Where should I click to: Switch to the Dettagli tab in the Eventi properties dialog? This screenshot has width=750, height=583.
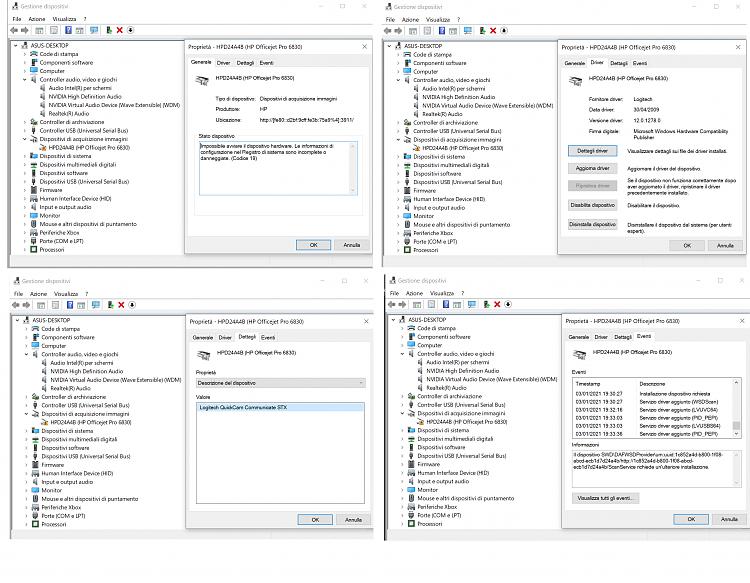pos(623,337)
